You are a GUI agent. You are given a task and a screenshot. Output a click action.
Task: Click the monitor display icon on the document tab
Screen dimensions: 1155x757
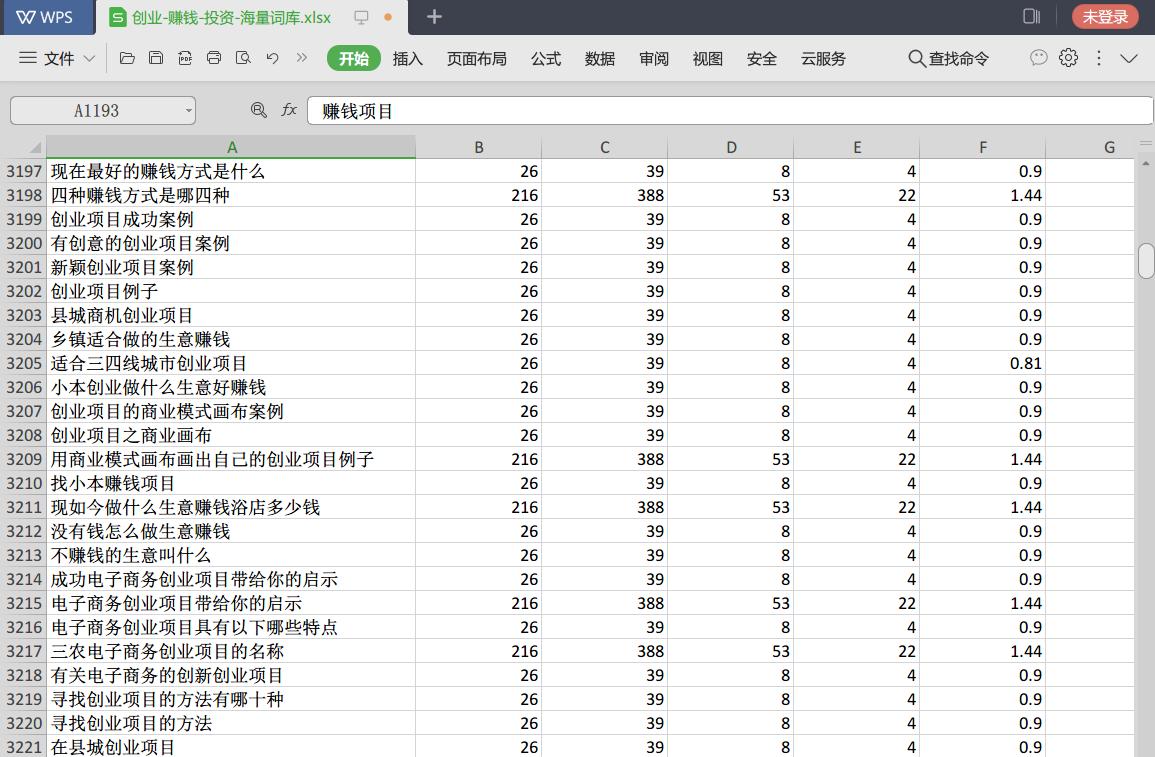pyautogui.click(x=361, y=17)
